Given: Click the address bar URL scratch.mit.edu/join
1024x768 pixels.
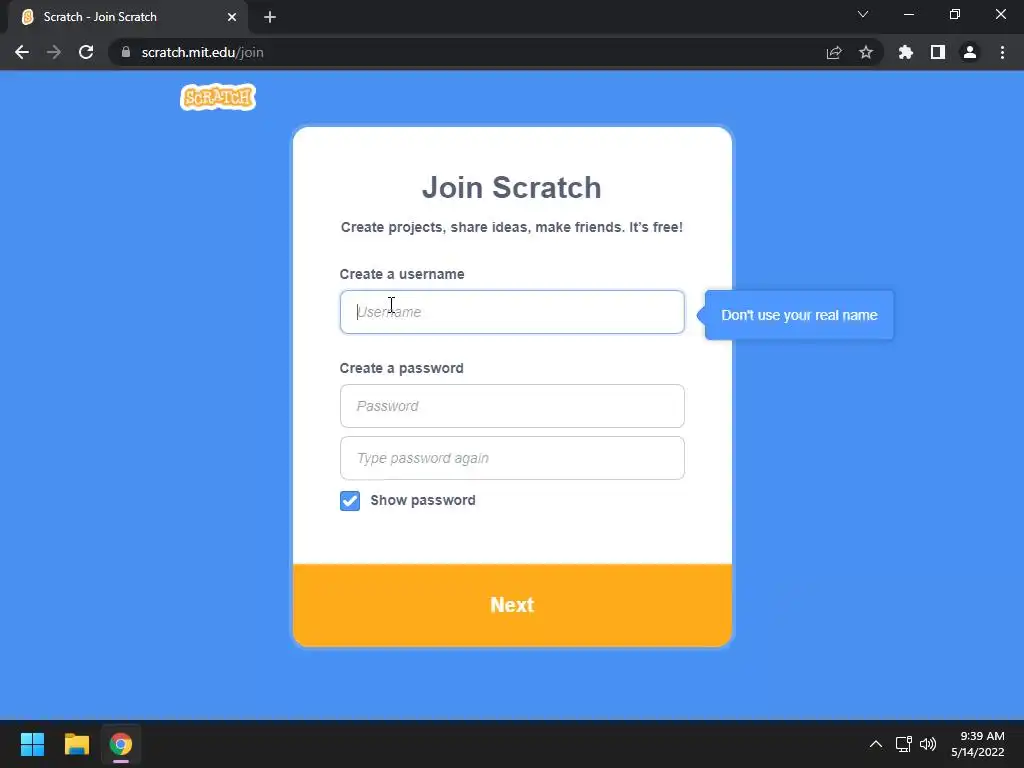Looking at the screenshot, I should [x=202, y=52].
